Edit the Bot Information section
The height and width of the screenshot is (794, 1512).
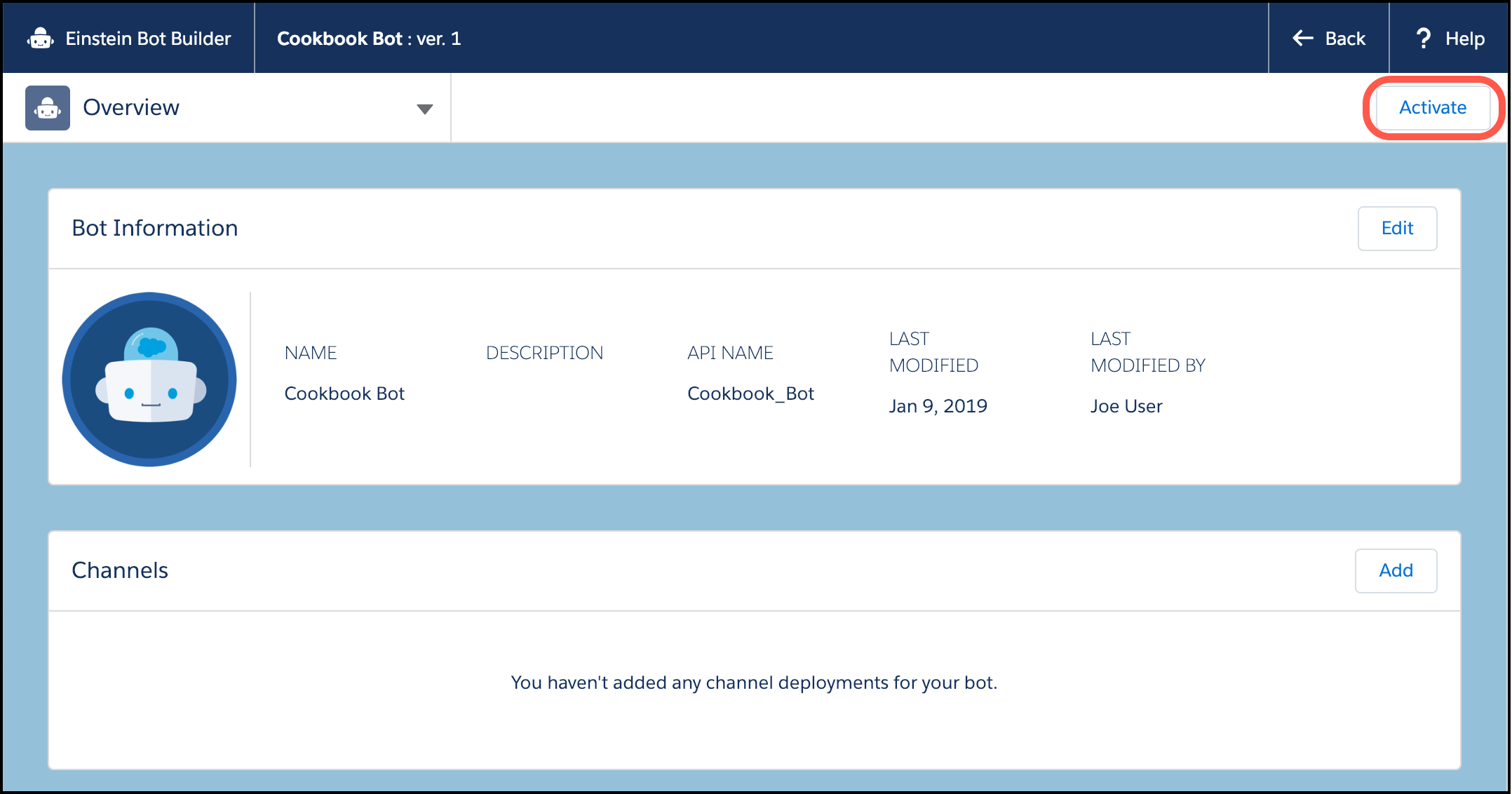coord(1397,228)
